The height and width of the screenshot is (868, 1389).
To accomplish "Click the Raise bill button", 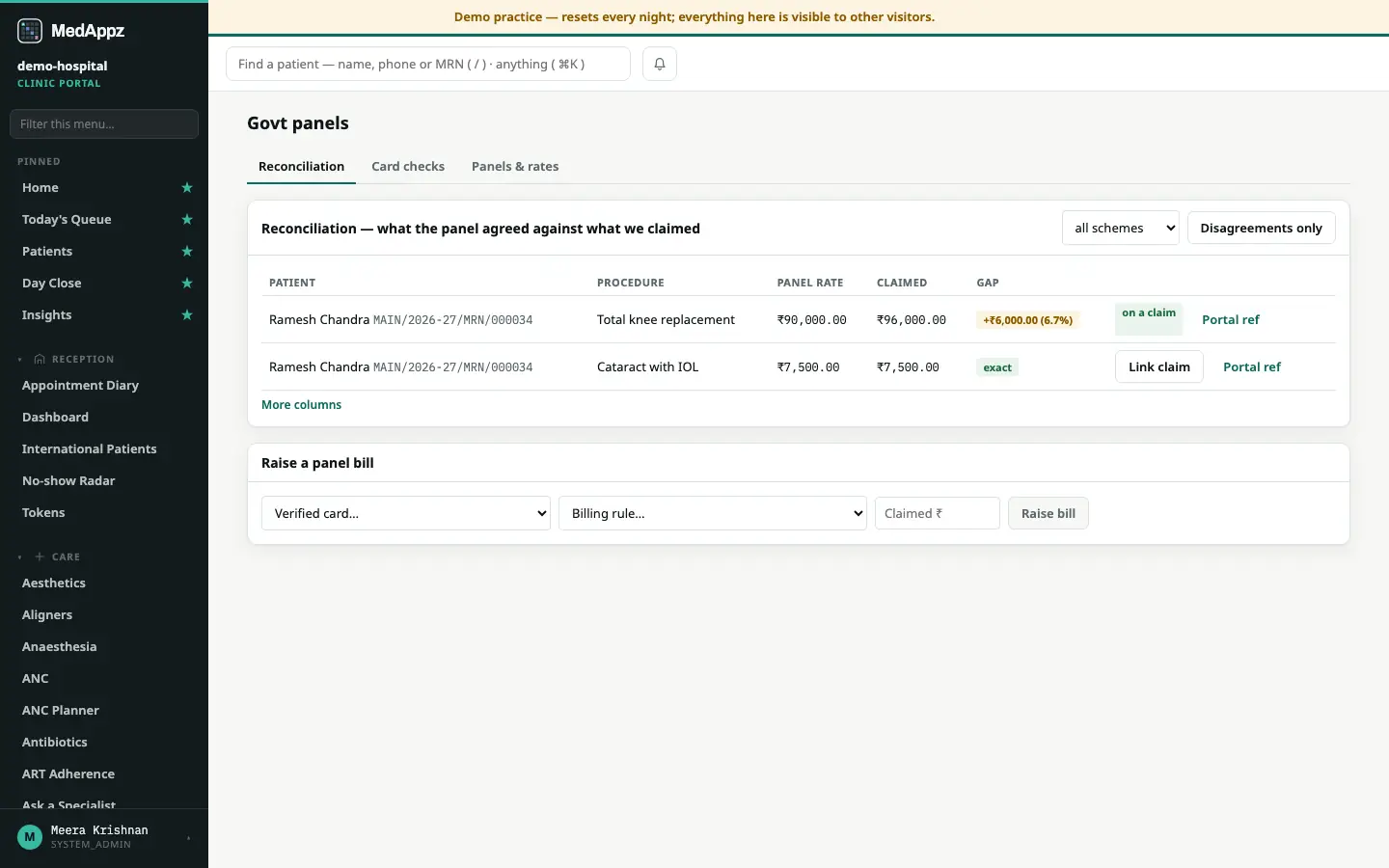I will tap(1049, 513).
